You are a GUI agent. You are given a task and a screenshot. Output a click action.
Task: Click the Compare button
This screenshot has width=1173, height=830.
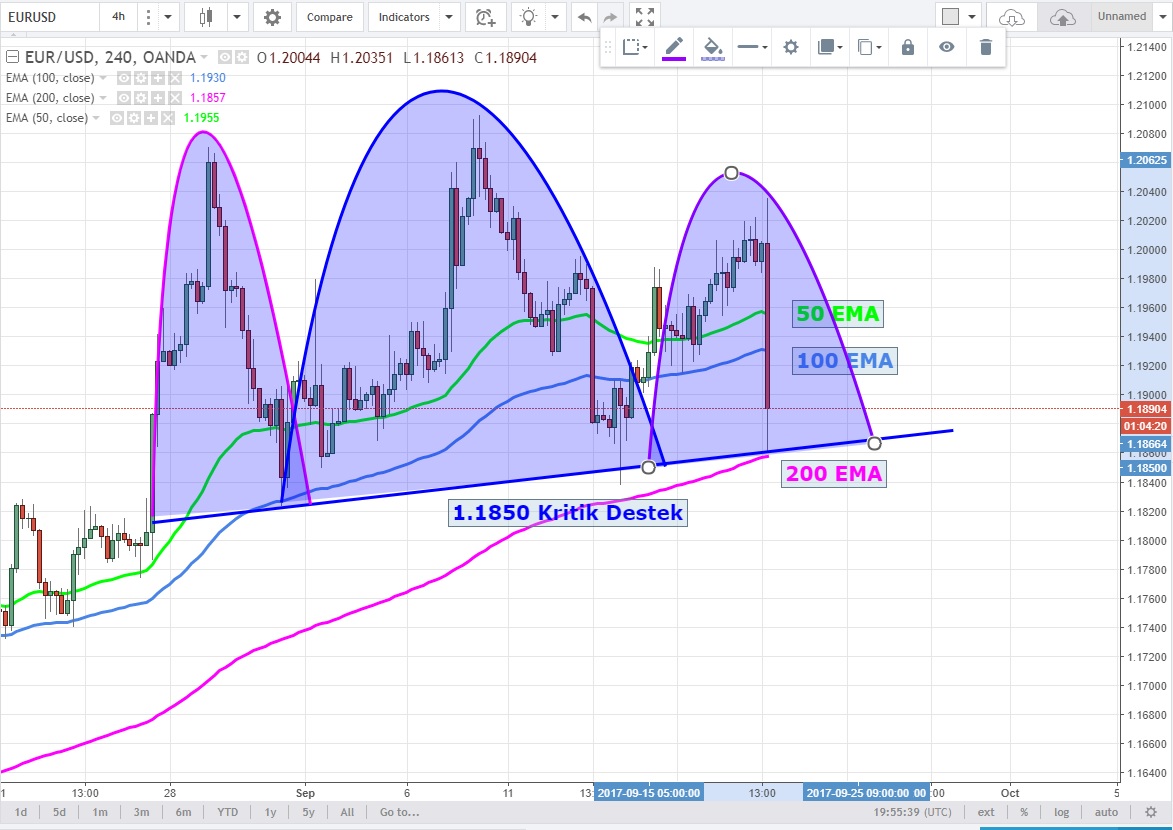coord(329,17)
